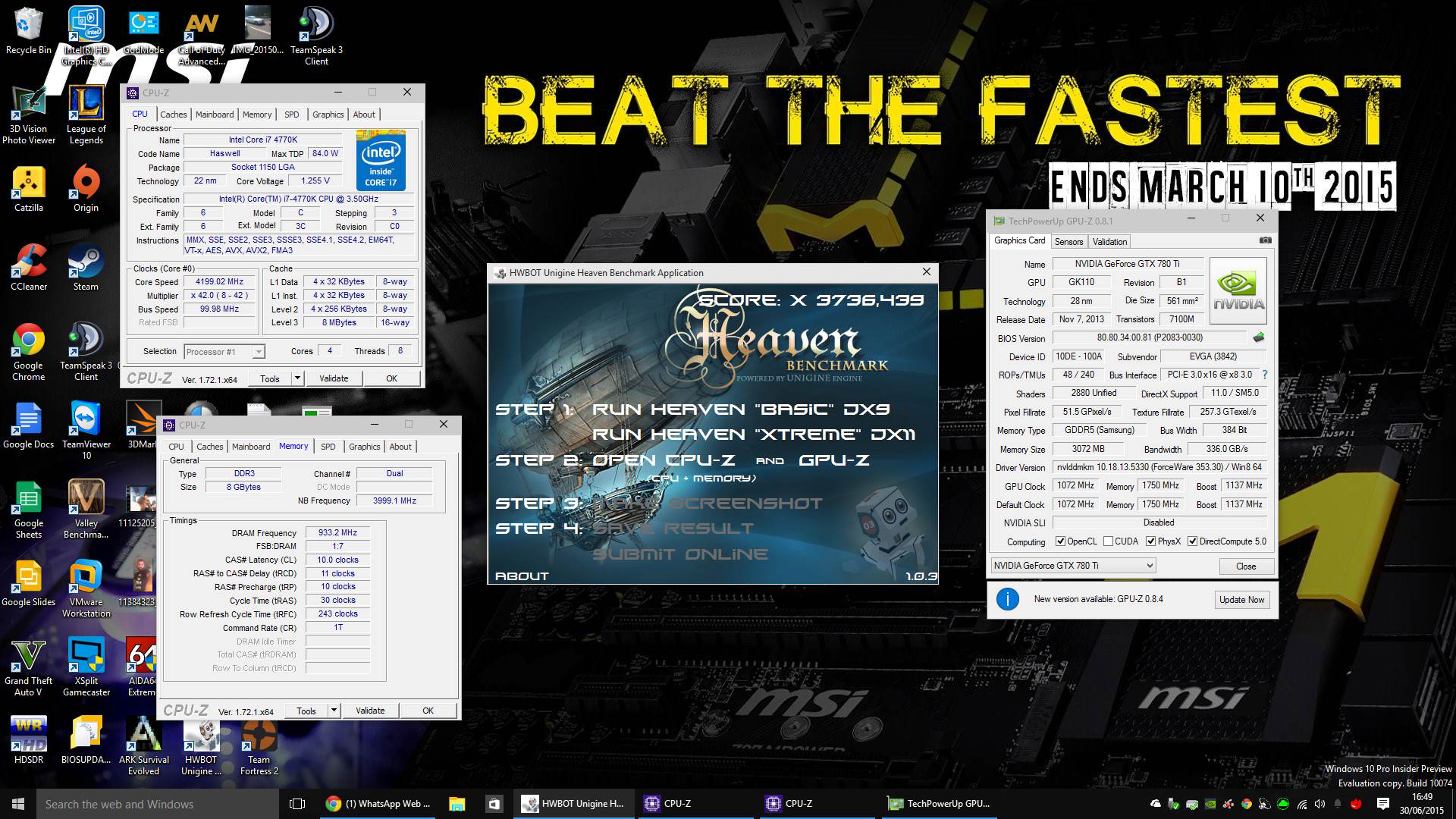
Task: Select the Google Chrome desktop icon
Action: pyautogui.click(x=29, y=353)
